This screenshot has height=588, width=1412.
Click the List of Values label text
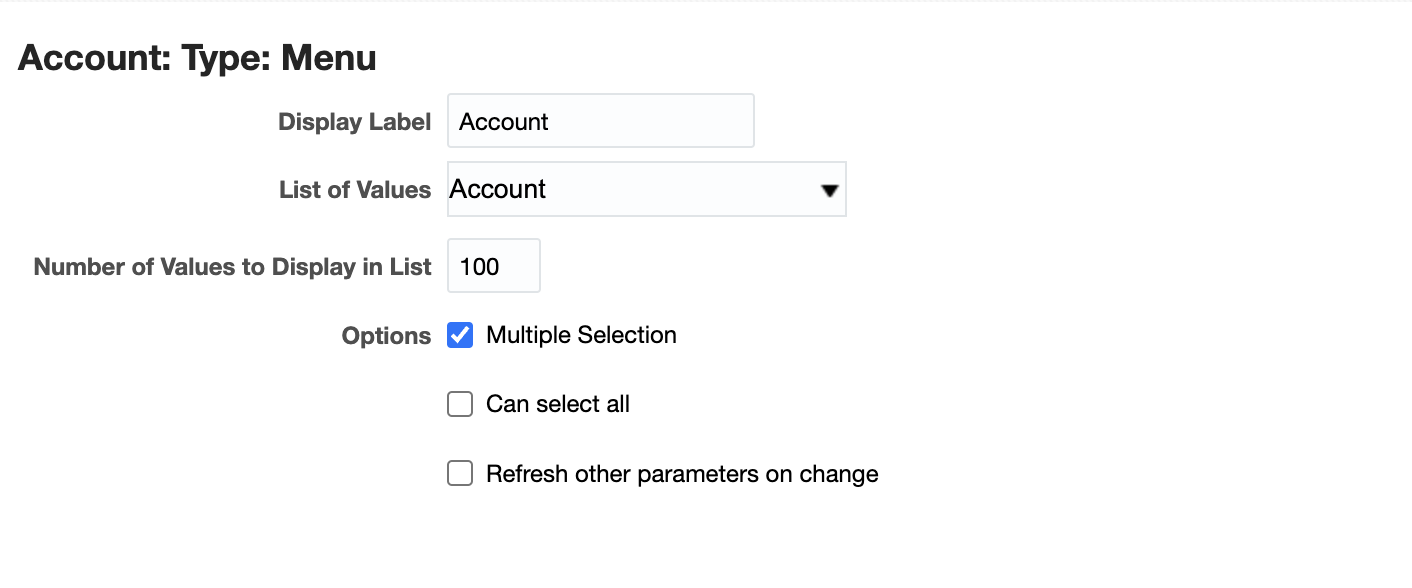pyautogui.click(x=355, y=189)
